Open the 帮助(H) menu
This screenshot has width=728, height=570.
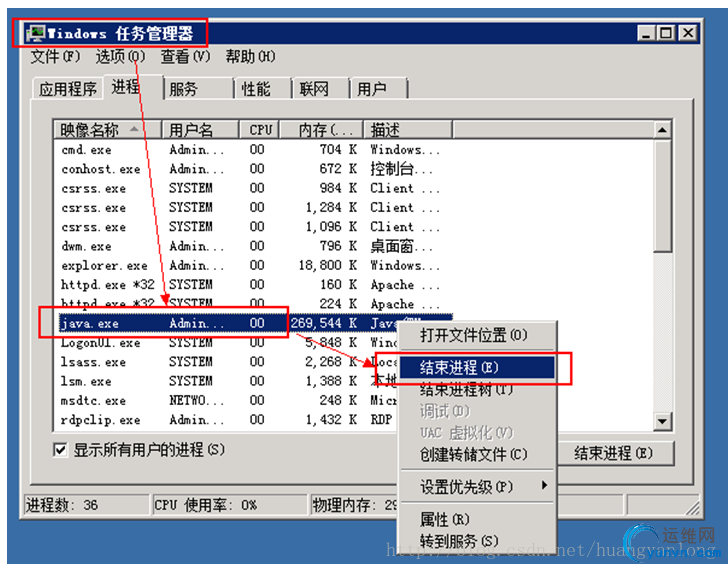tap(250, 57)
